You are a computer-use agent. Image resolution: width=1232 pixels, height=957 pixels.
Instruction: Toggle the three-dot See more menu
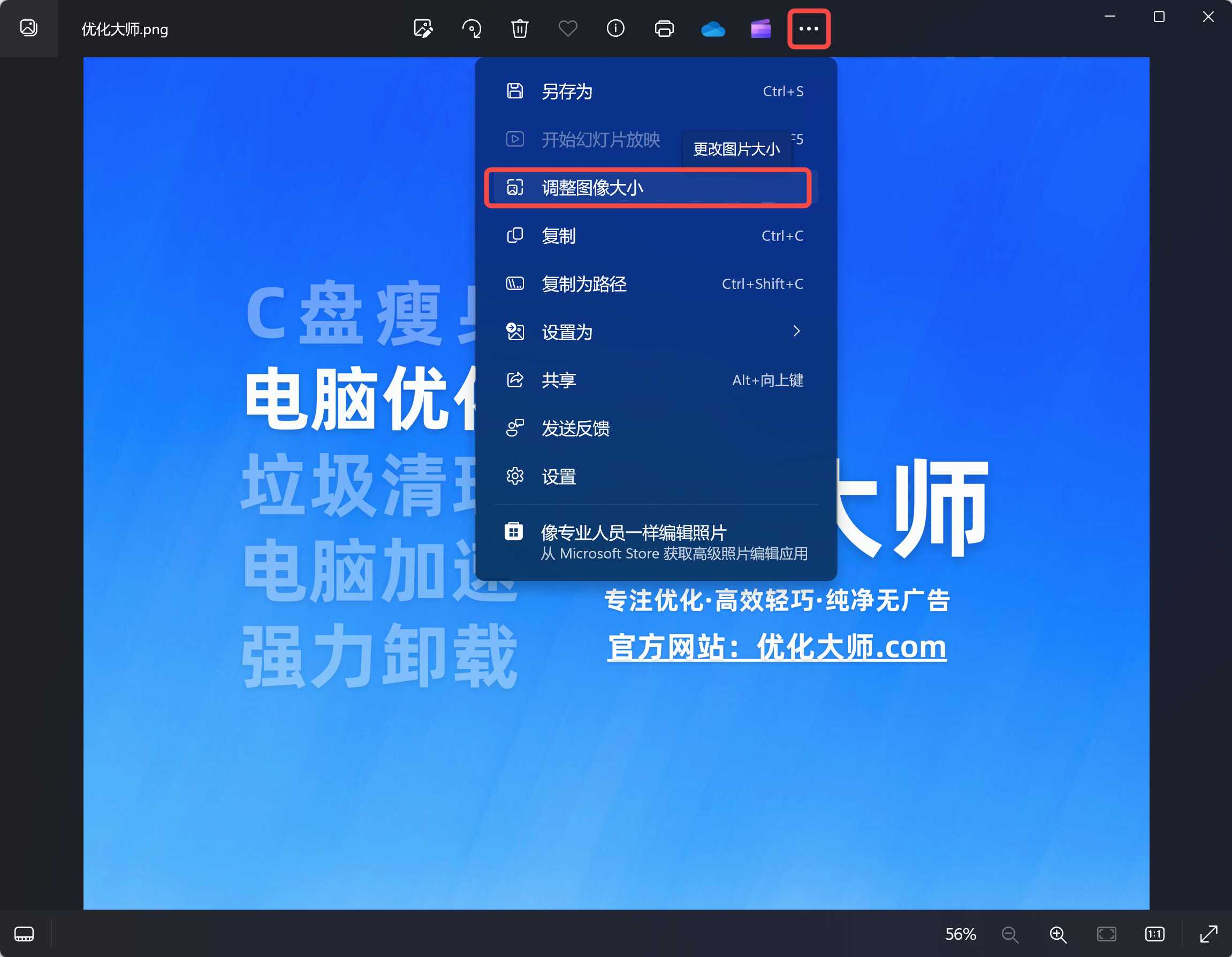(808, 28)
